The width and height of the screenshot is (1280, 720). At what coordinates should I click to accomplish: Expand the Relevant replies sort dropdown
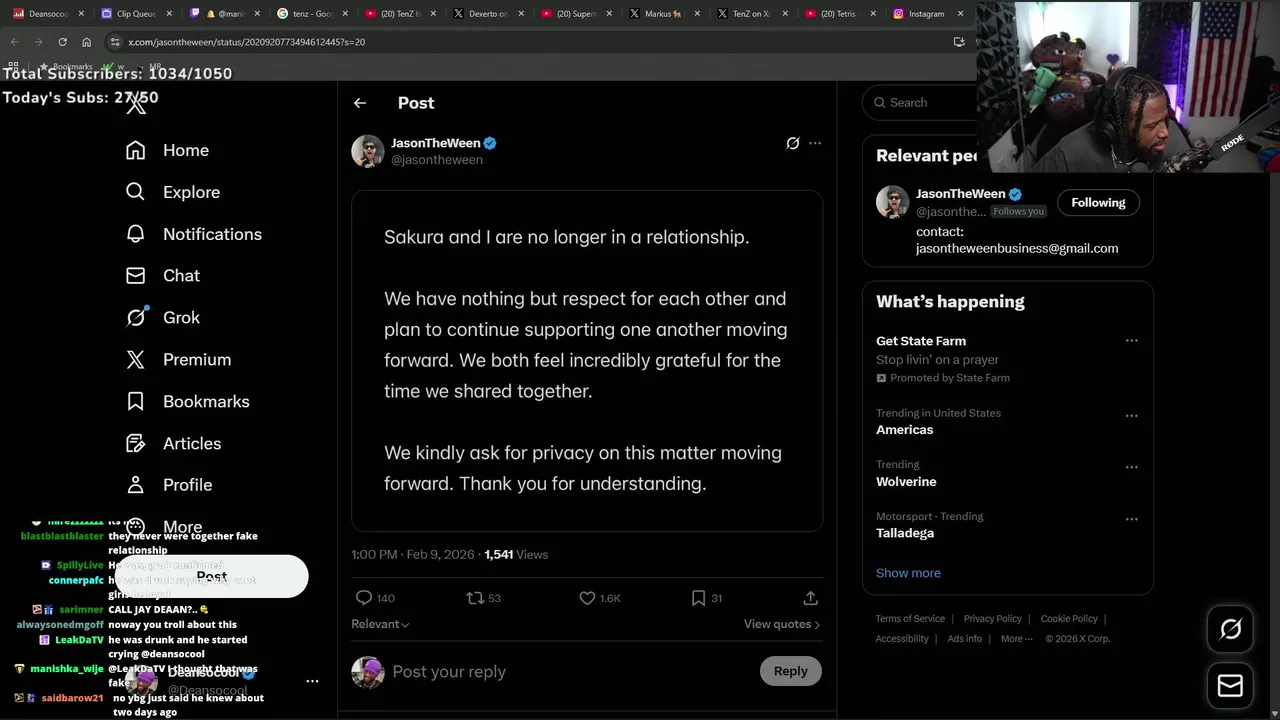[380, 624]
